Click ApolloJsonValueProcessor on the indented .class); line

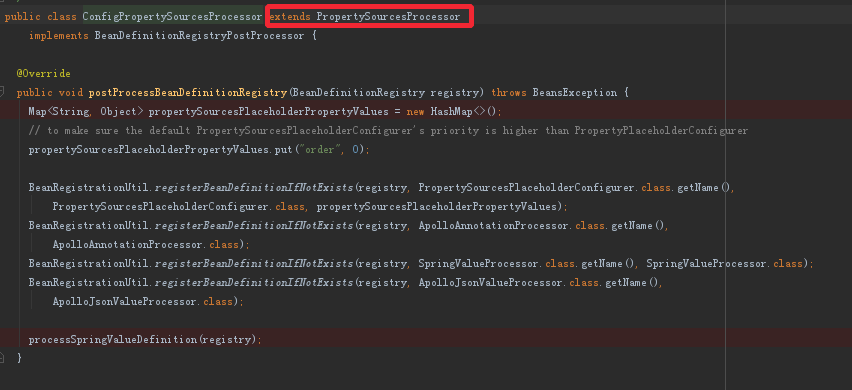125,301
